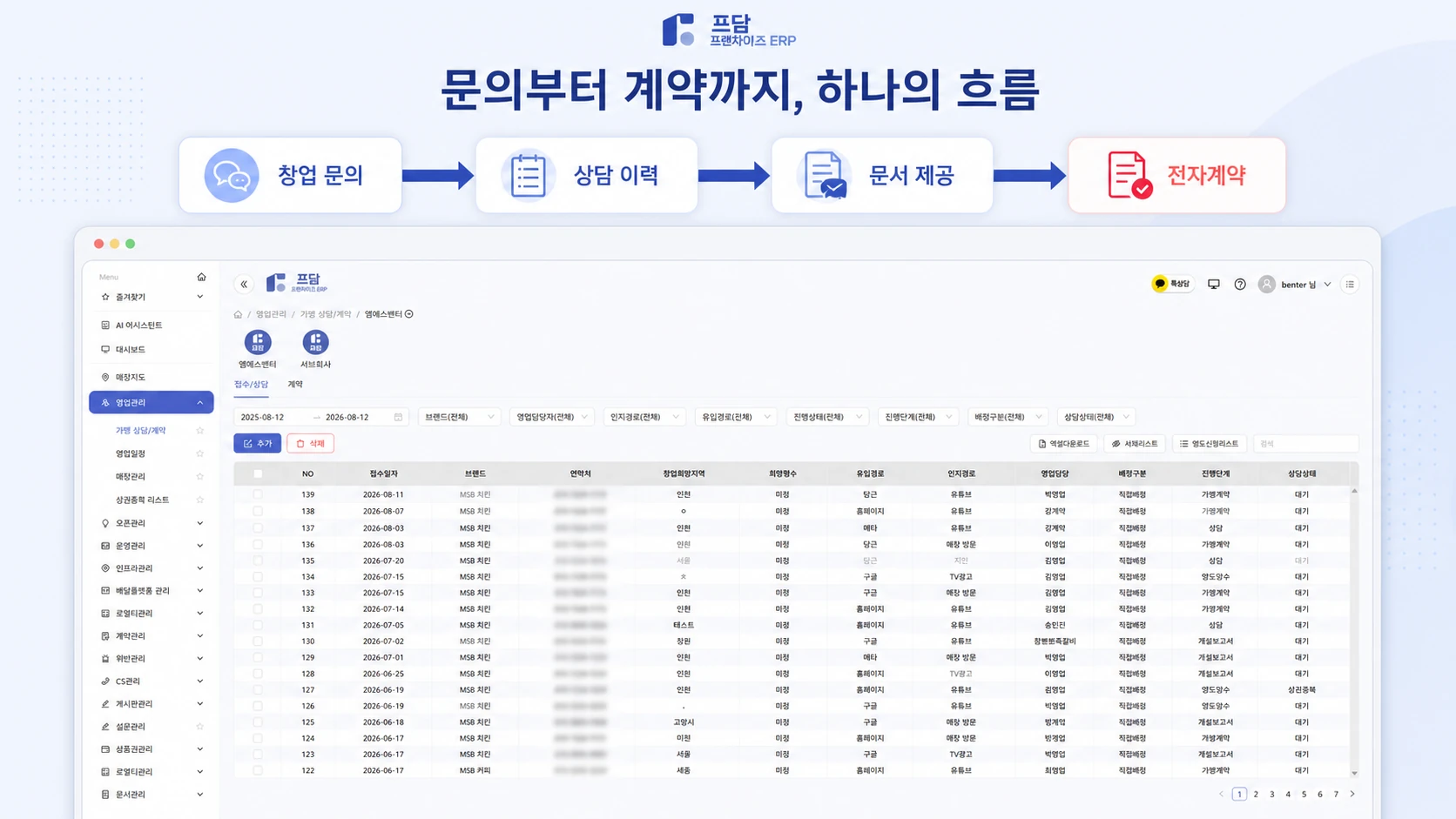
Task: Open the 인지경로(전체) filter dropdown
Action: click(644, 417)
